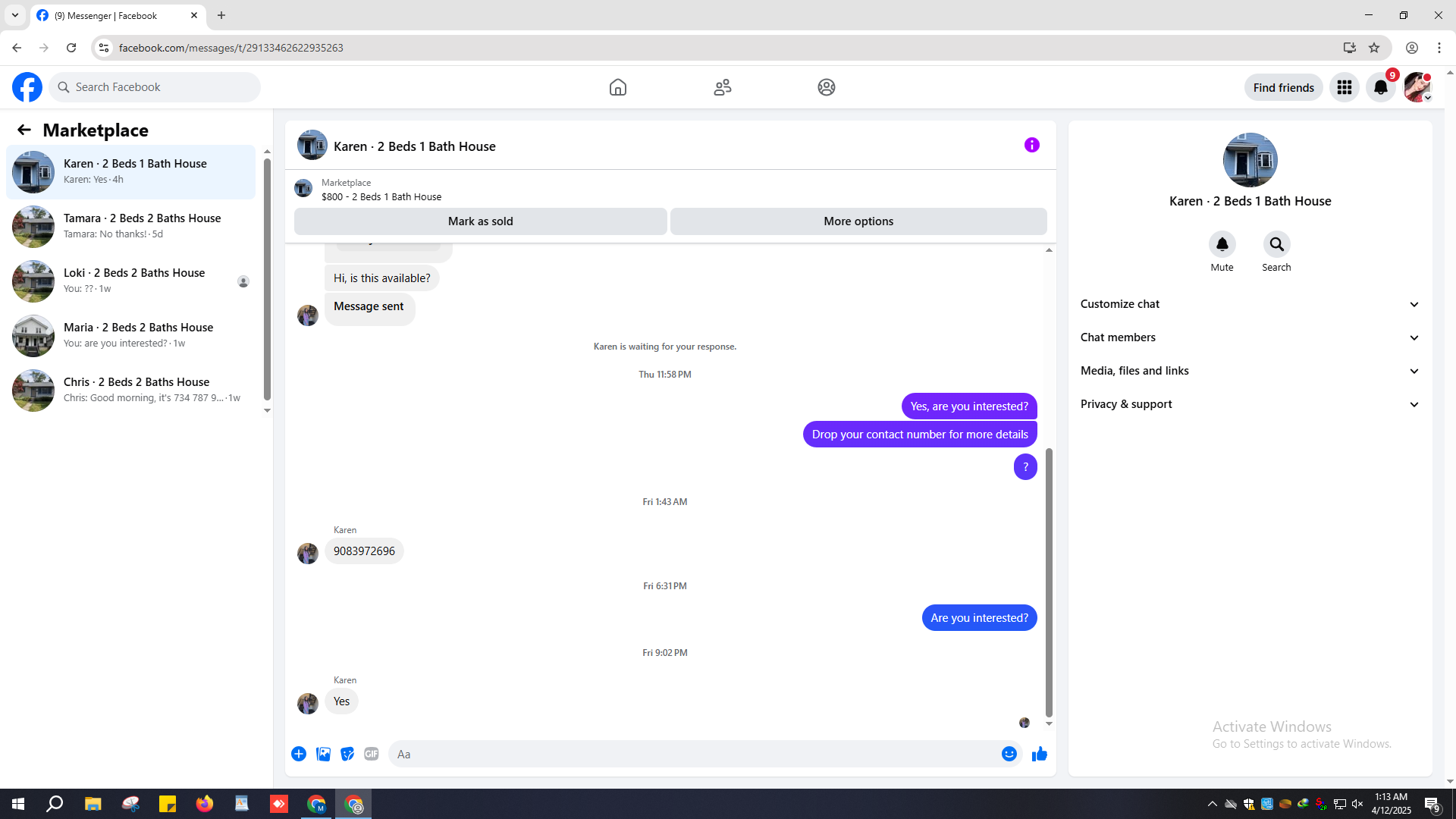Viewport: 1456px width, 819px height.
Task: Click the conversation information icon
Action: click(1032, 145)
